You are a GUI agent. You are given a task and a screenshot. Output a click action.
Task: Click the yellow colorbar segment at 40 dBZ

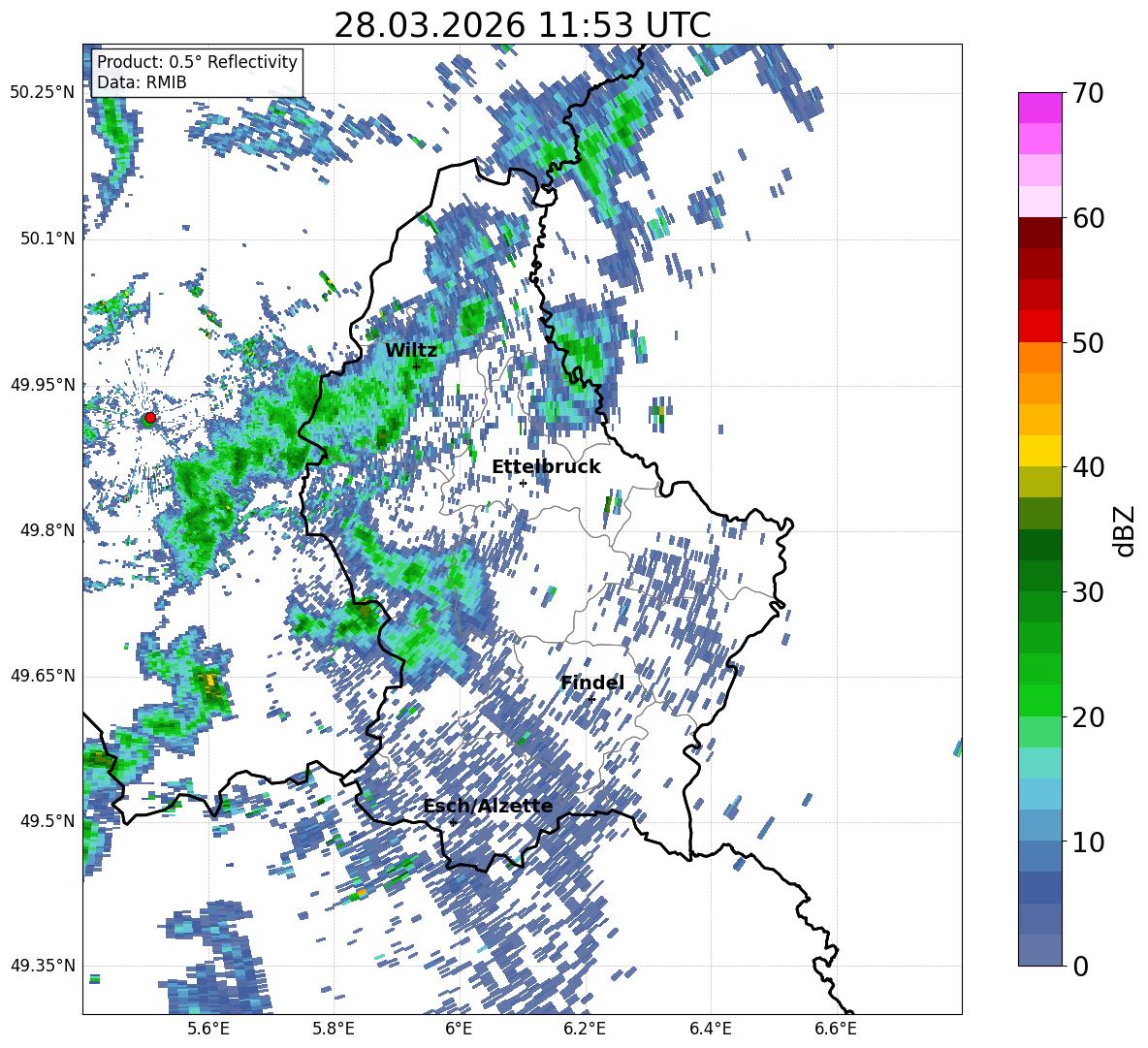point(1039,451)
